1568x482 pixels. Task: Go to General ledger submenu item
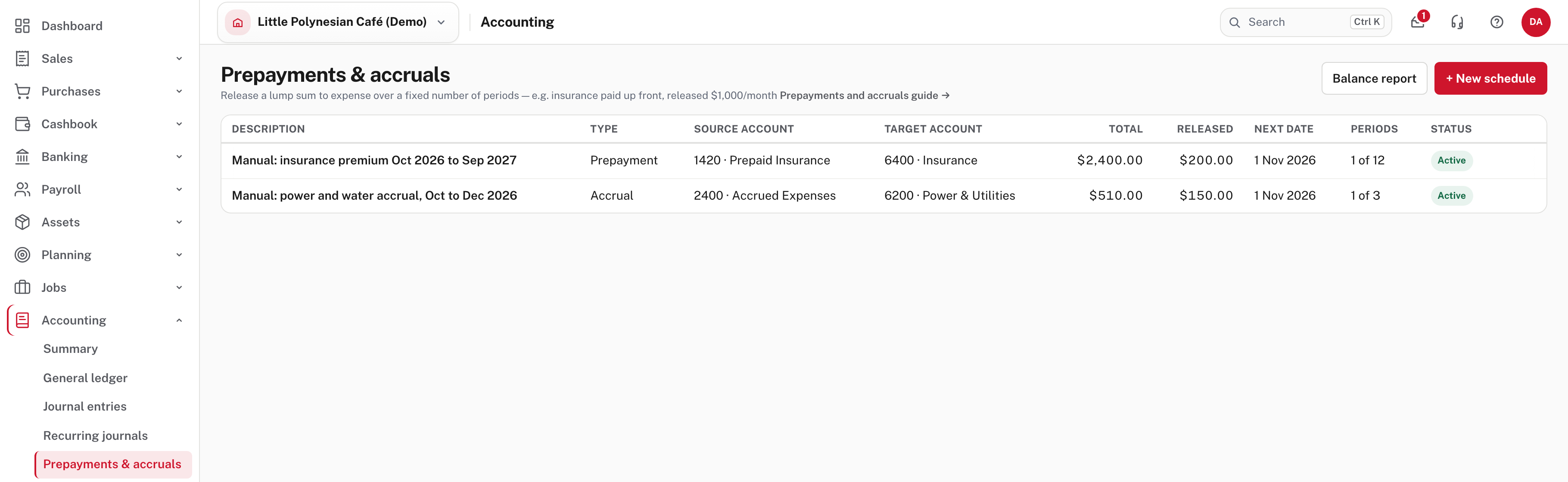pyautogui.click(x=85, y=377)
